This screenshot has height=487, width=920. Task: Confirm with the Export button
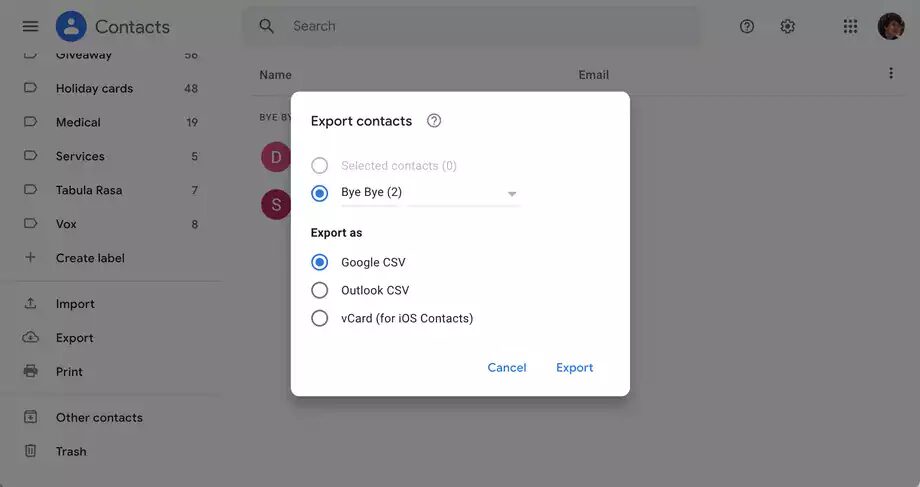574,367
